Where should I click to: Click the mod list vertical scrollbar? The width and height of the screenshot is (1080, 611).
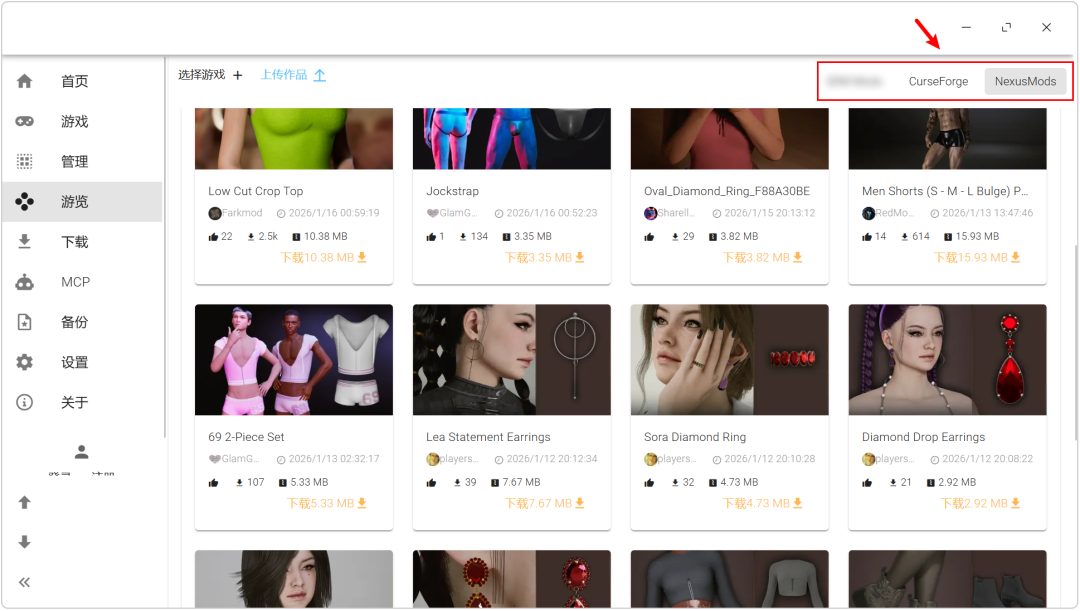pos(1075,342)
